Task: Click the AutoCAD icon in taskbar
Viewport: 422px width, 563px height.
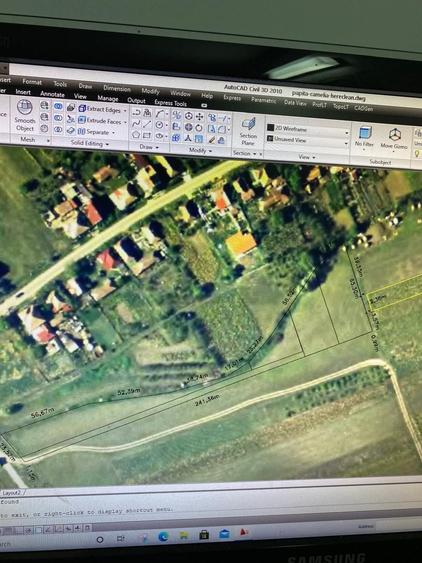Action: pos(245,532)
